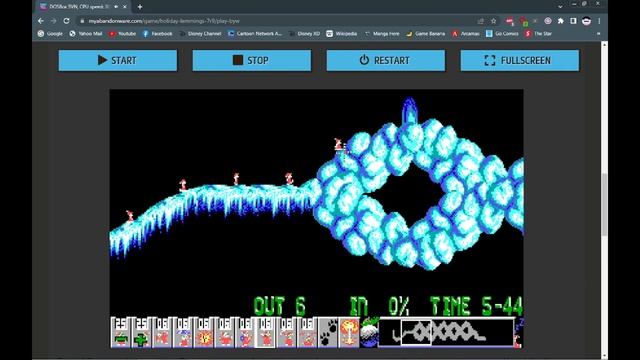Screen dimensions: 640x360
Task: Open the Game Banana bookmark
Action: point(426,33)
